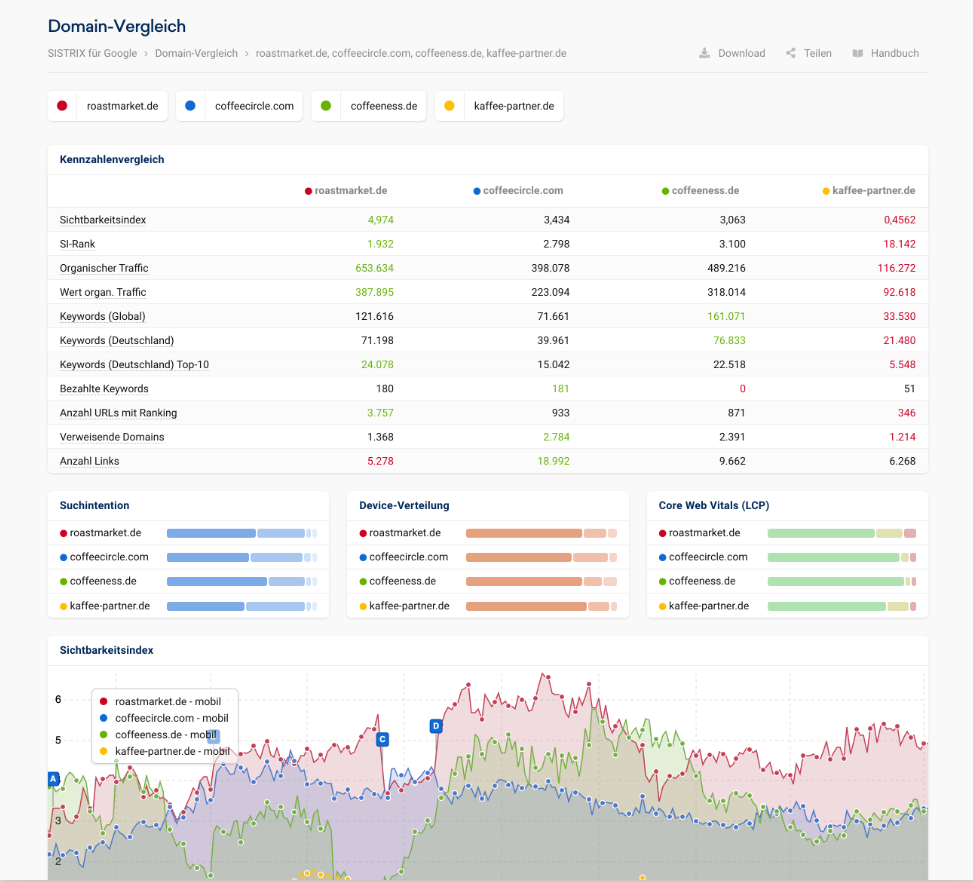
Task: Click the coffeeness.de table column header
Action: (700, 191)
